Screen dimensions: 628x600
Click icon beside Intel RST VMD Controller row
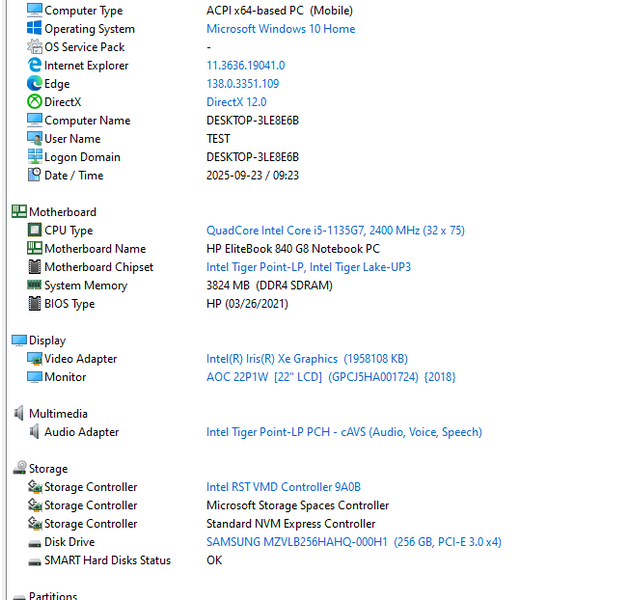pos(34,487)
